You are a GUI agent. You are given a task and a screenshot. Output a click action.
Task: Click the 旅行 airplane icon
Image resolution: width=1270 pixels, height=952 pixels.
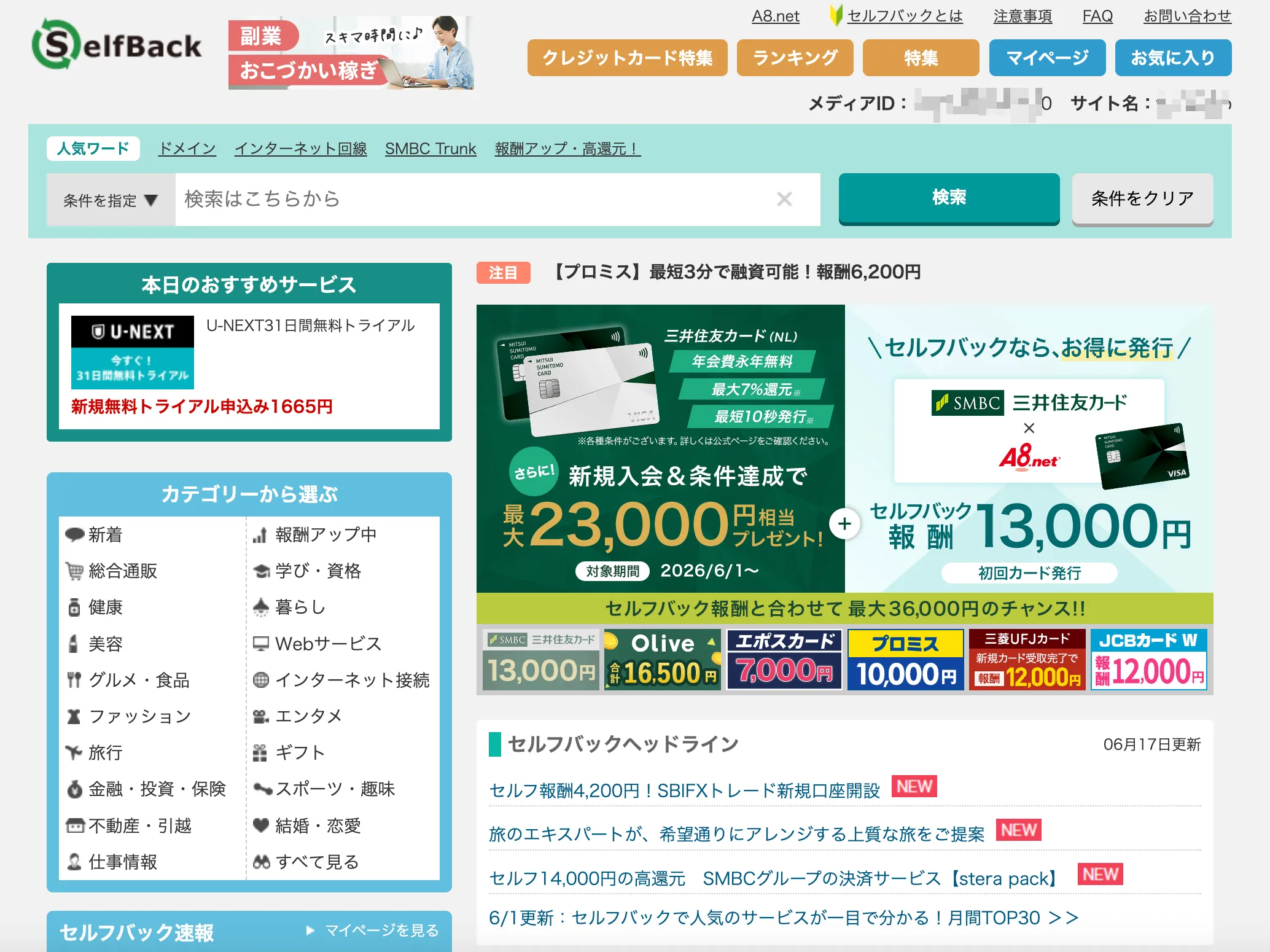74,752
